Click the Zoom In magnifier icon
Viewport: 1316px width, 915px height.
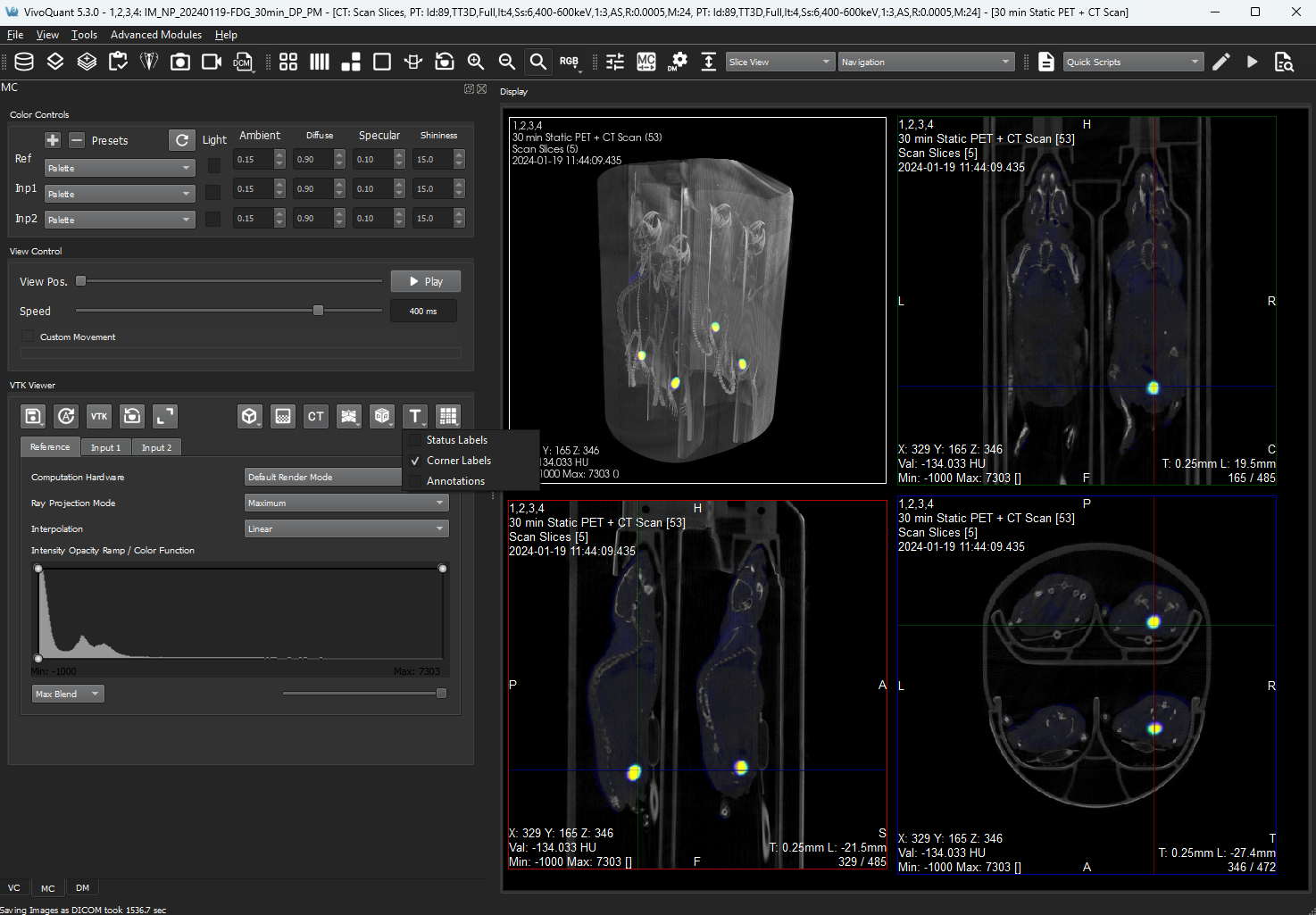tap(476, 62)
